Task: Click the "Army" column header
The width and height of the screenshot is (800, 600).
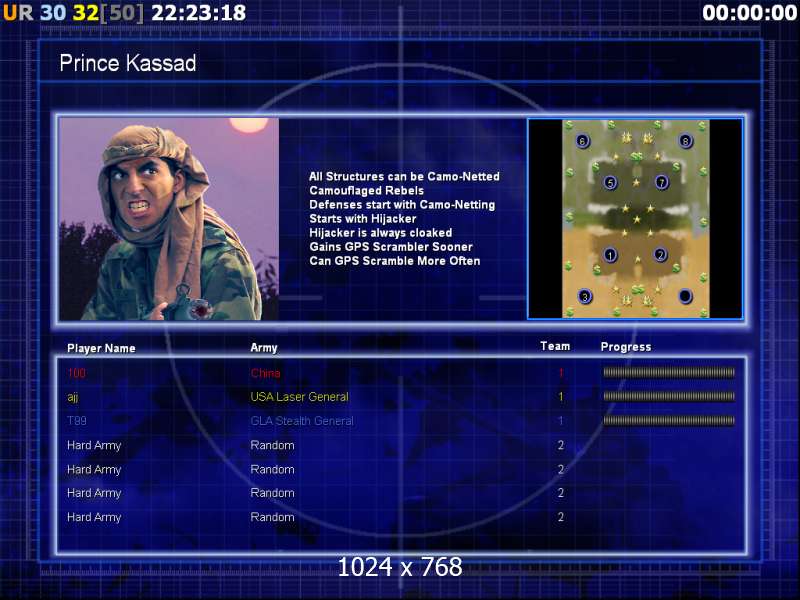Action: pyautogui.click(x=264, y=348)
